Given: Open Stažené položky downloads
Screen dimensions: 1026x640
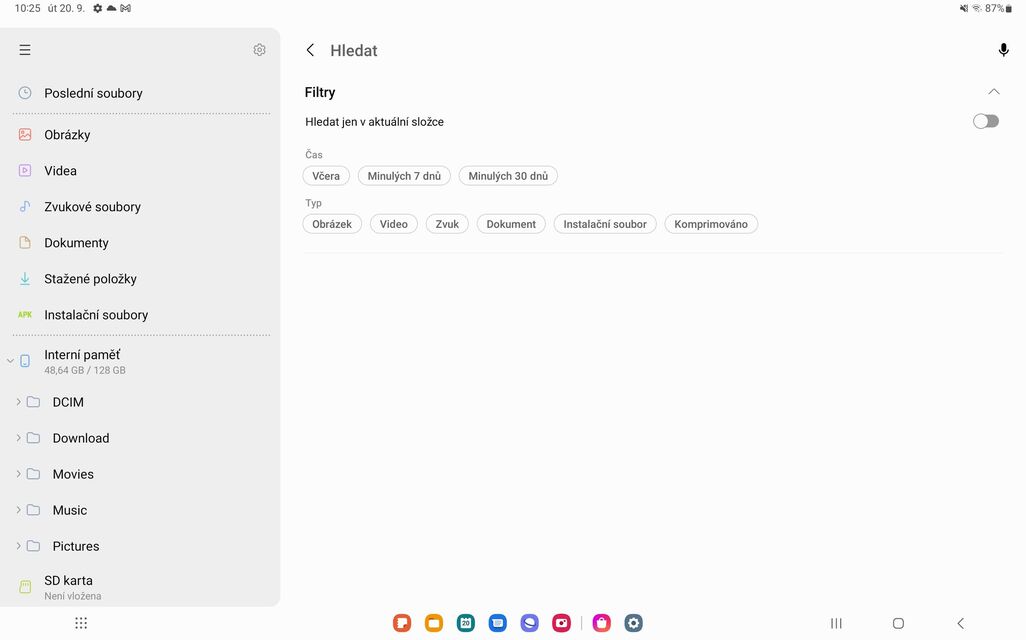Looking at the screenshot, I should coord(90,278).
